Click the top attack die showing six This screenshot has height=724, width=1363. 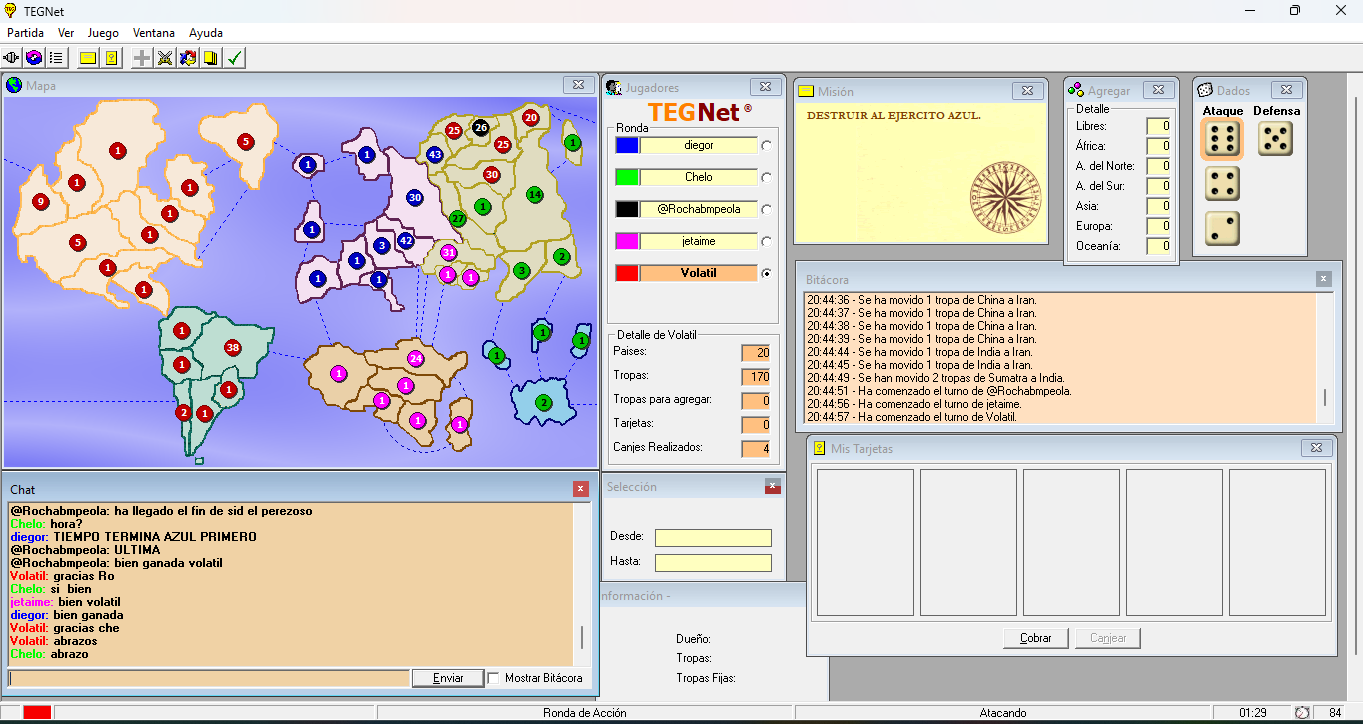tap(1222, 139)
